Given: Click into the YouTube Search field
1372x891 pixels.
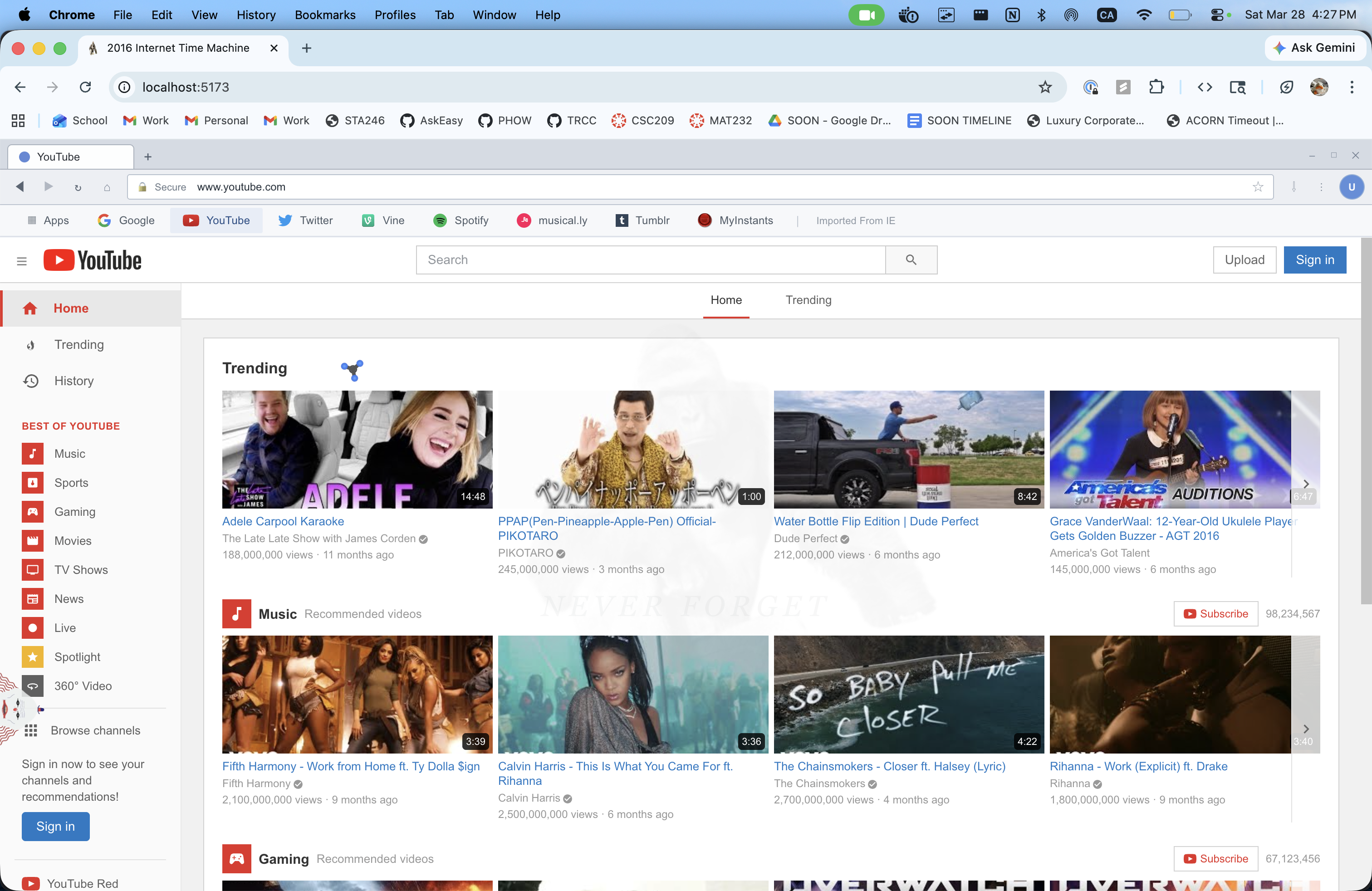Looking at the screenshot, I should coord(650,260).
